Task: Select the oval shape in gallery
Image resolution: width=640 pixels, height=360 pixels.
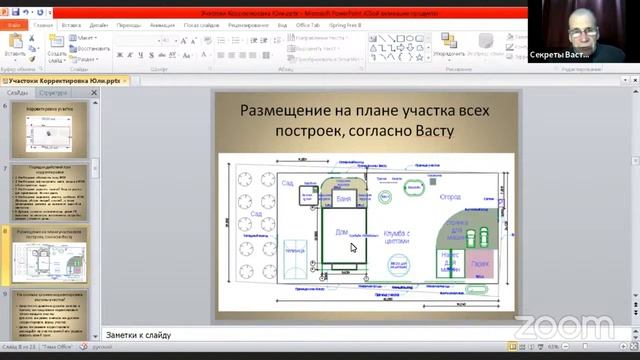Action: [x=410, y=38]
